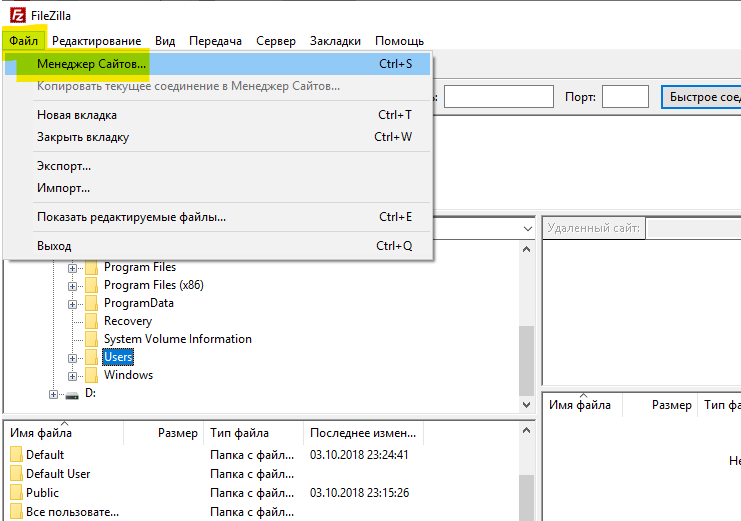The width and height of the screenshot is (741, 521).
Task: Expand the Windows tree node
Action: pyautogui.click(x=72, y=376)
